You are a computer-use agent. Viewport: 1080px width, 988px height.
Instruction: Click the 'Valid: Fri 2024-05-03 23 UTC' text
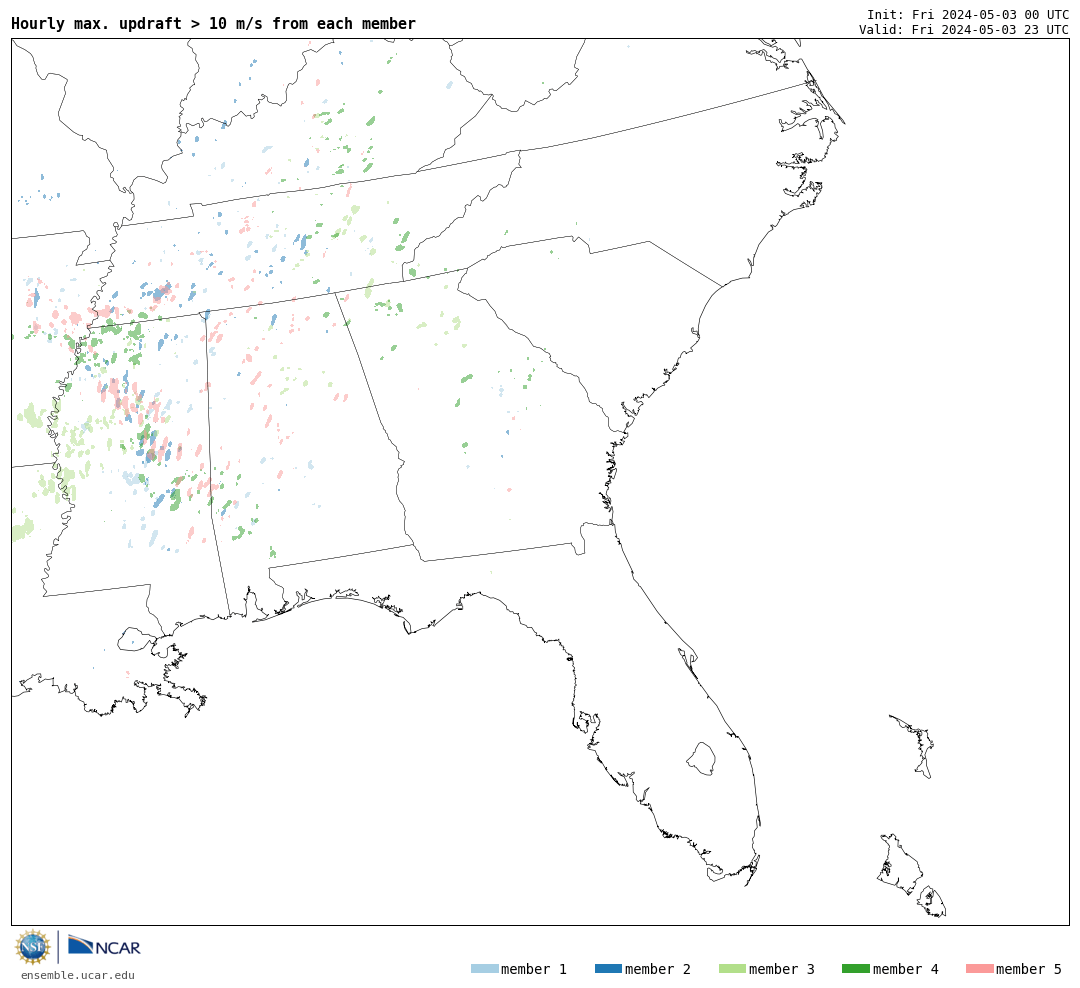[x=964, y=30]
